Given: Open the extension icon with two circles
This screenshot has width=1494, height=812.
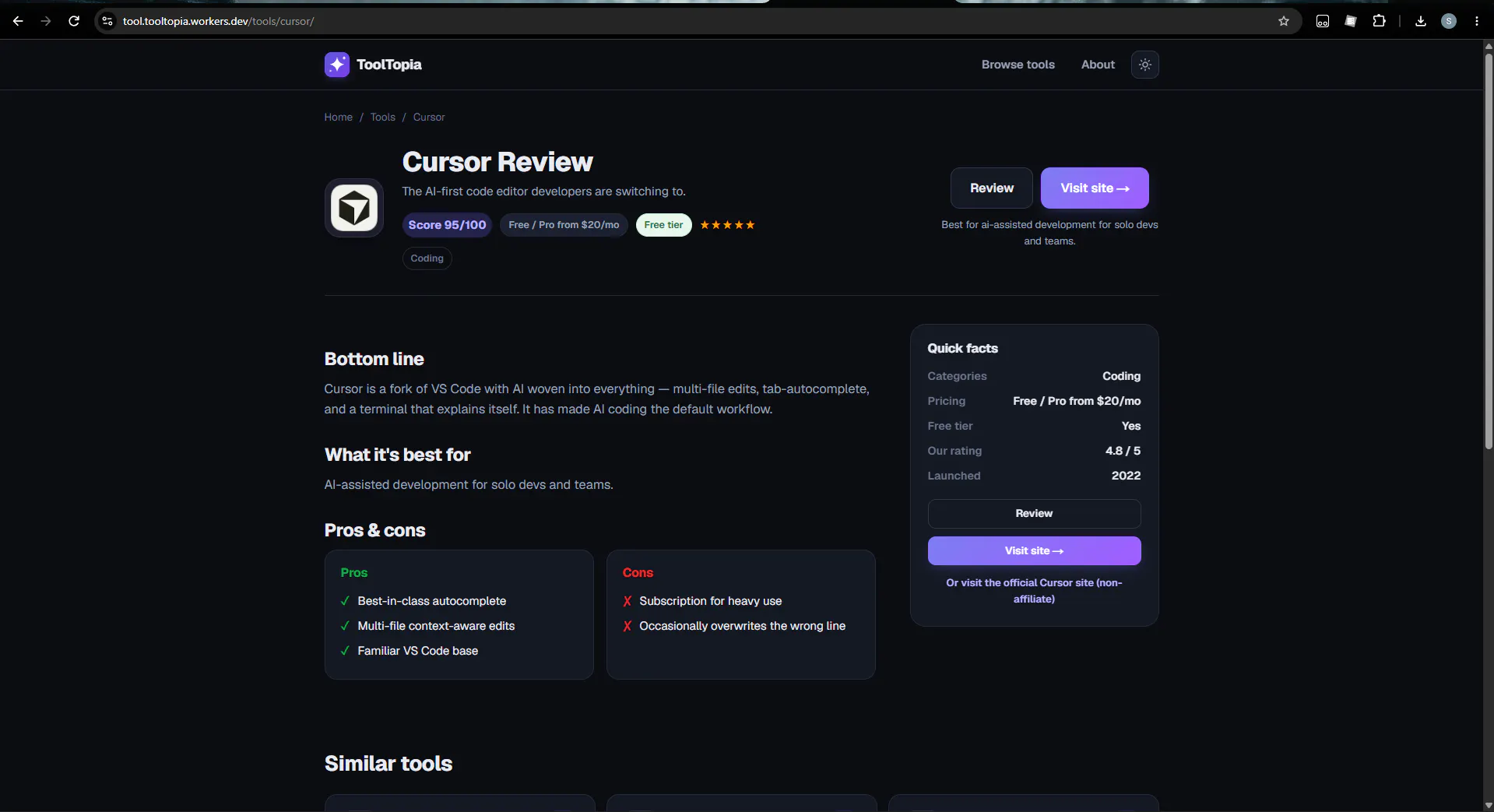Looking at the screenshot, I should point(1323,21).
